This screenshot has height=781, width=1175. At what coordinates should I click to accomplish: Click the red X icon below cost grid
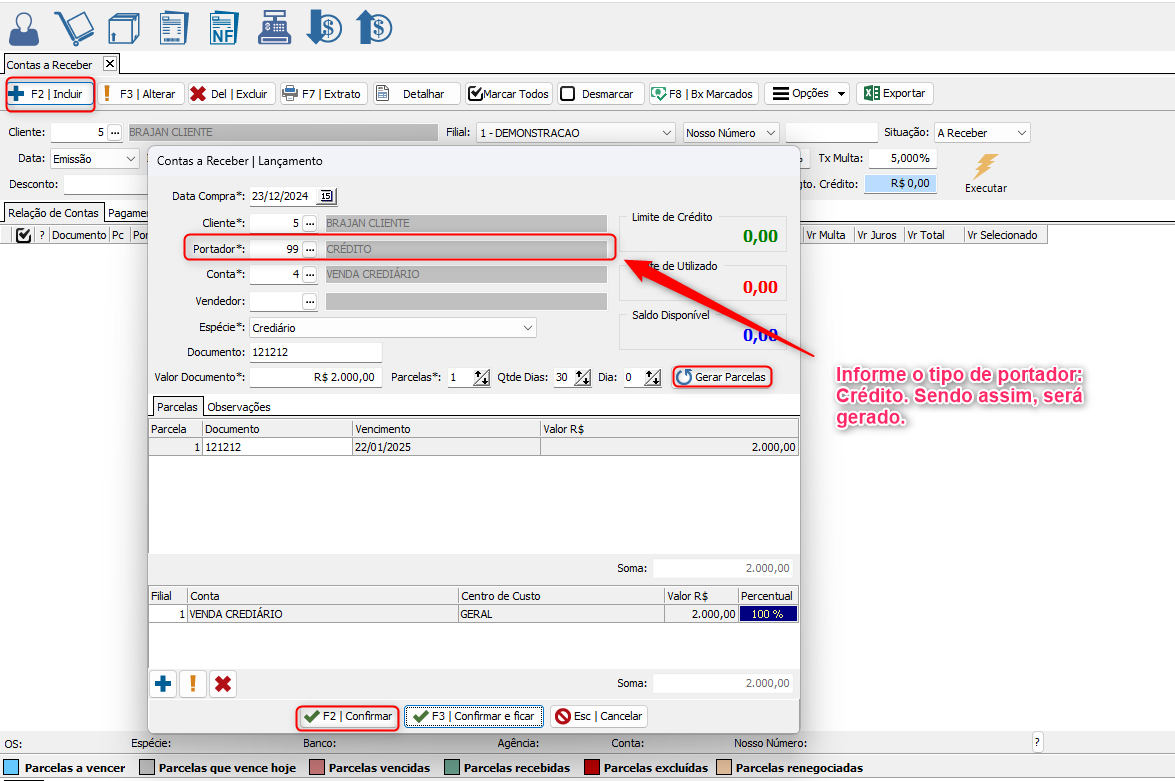pos(223,684)
